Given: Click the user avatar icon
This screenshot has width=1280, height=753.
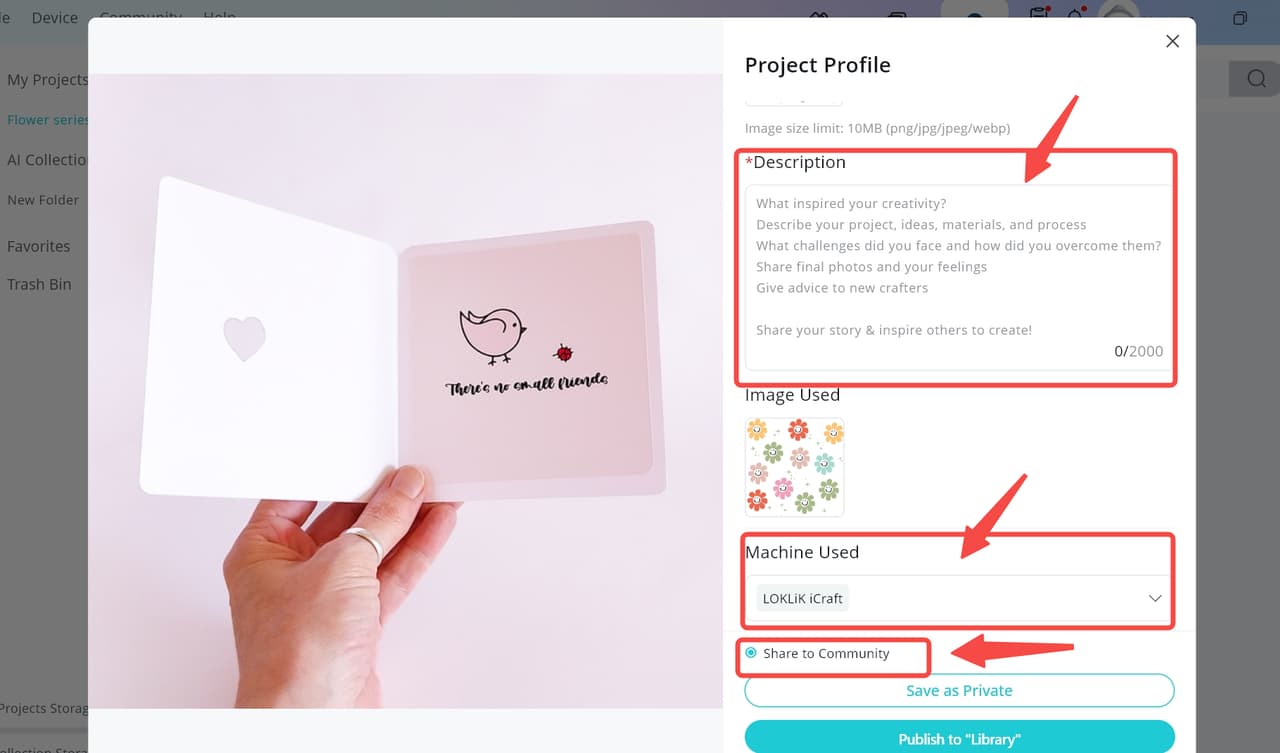Looking at the screenshot, I should coord(1118,12).
